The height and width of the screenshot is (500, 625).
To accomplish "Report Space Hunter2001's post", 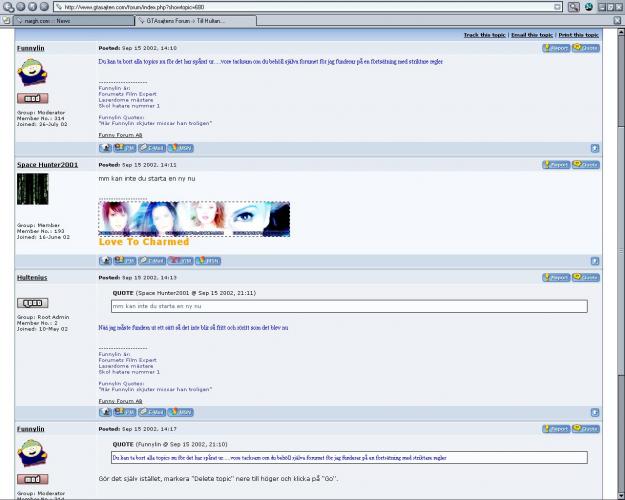I will [x=556, y=165].
